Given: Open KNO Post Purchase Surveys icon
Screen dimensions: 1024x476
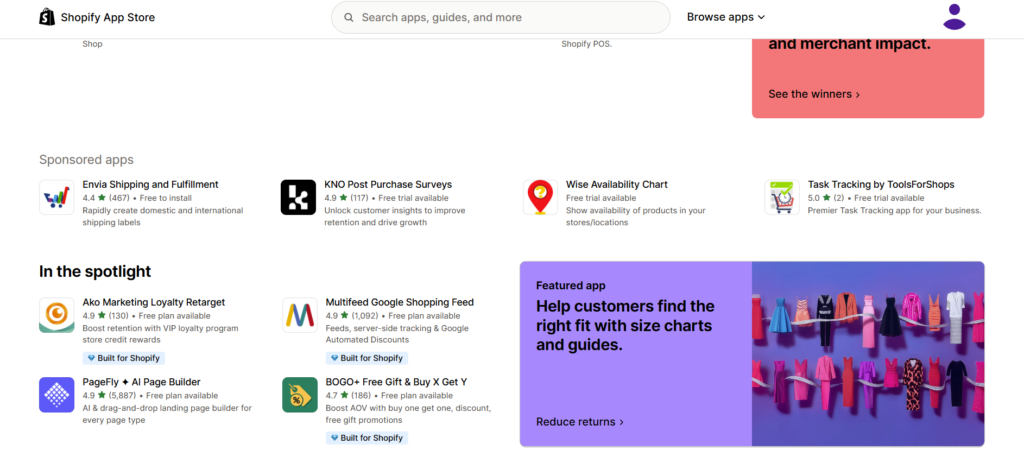Looking at the screenshot, I should click(298, 197).
